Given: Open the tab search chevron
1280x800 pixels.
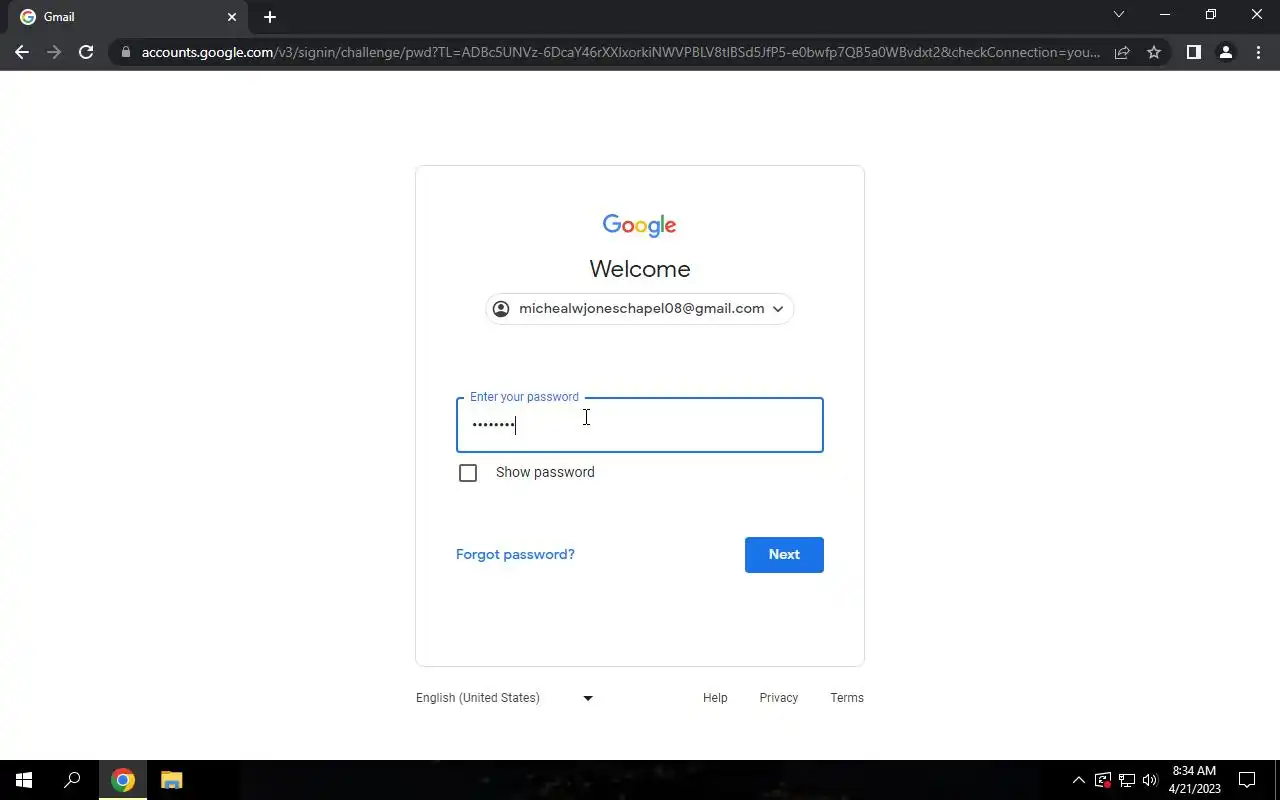Looking at the screenshot, I should click(x=1119, y=15).
